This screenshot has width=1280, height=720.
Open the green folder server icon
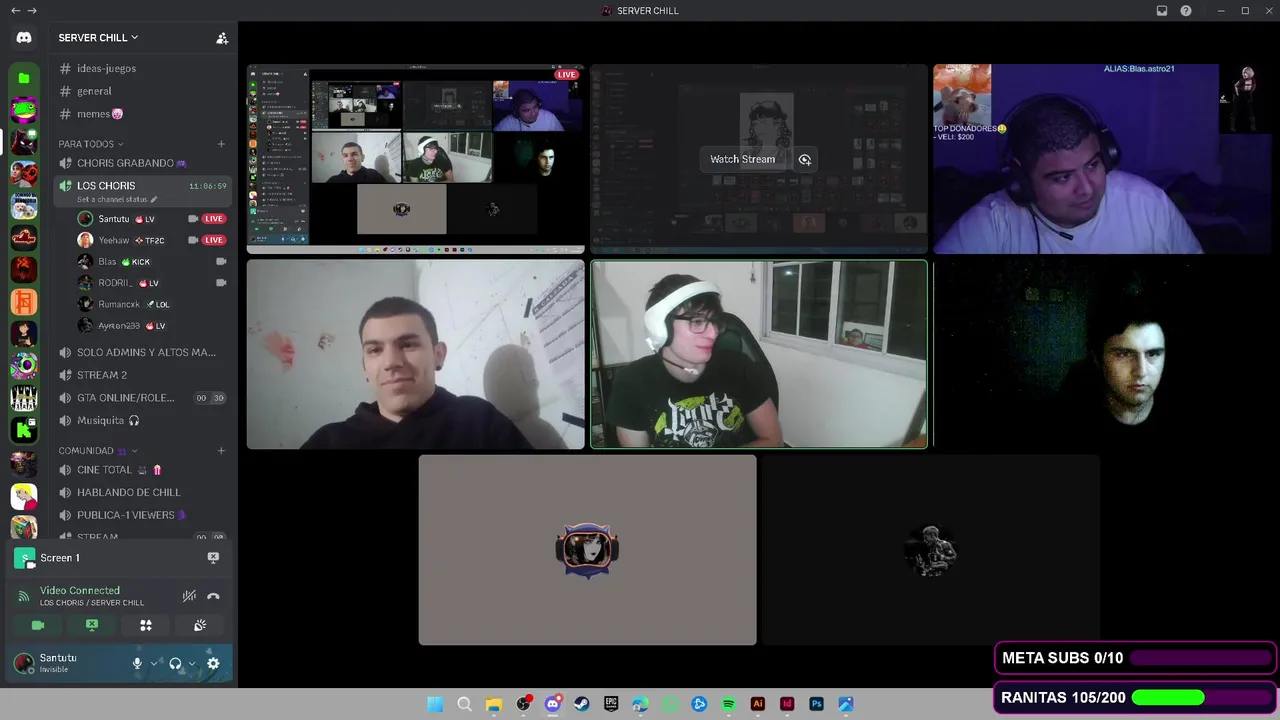[24, 78]
